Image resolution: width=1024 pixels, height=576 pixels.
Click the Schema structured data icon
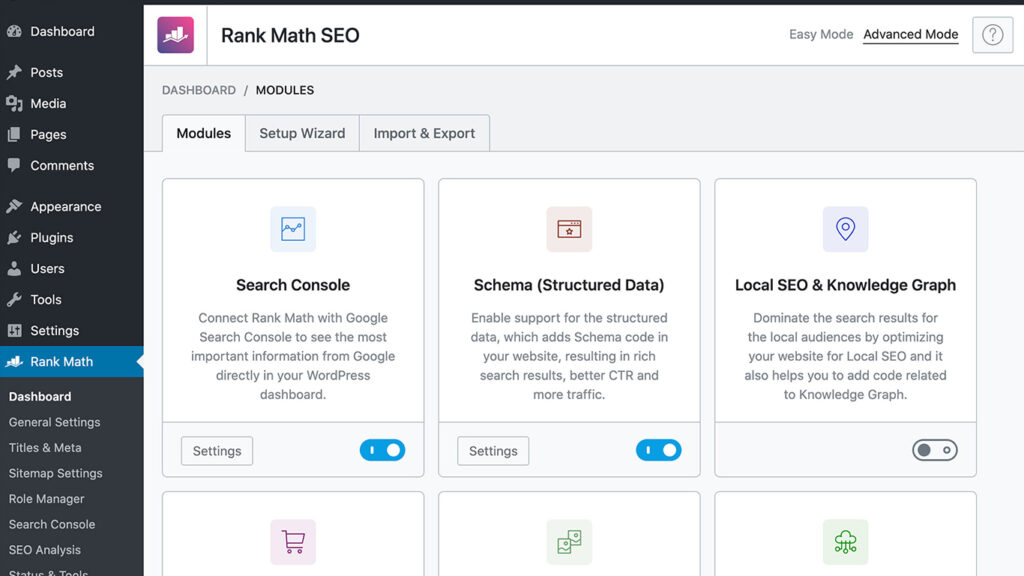(x=569, y=229)
